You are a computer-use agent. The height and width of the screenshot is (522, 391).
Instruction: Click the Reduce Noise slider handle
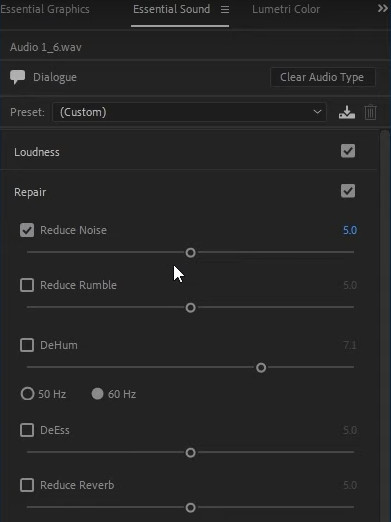click(190, 253)
